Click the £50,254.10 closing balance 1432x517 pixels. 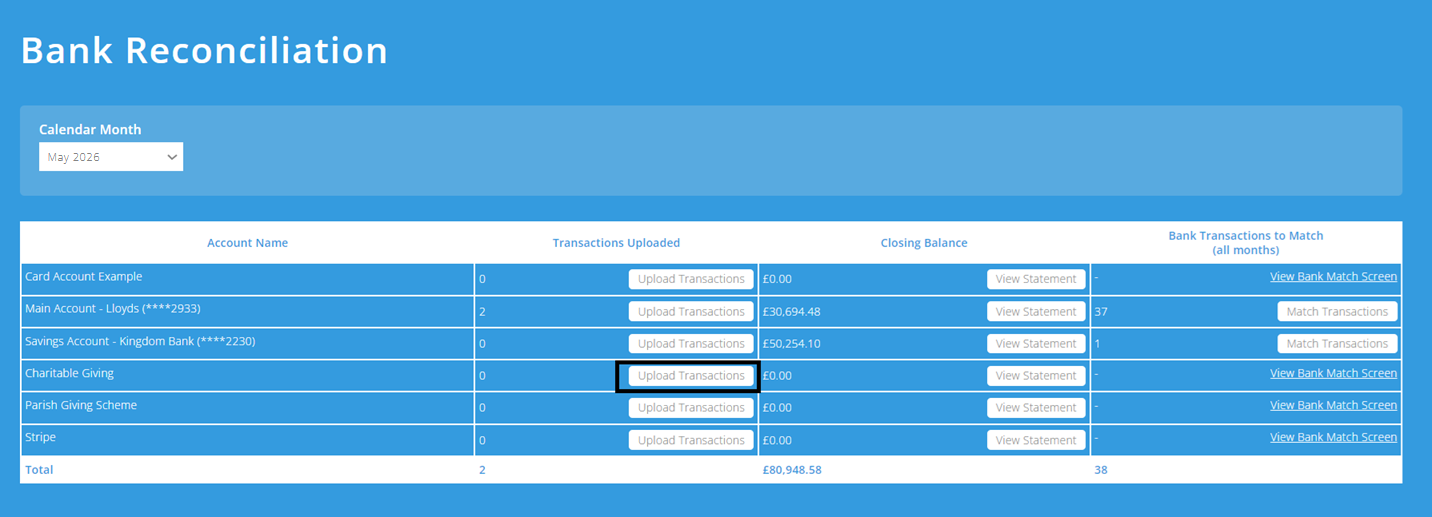click(791, 343)
